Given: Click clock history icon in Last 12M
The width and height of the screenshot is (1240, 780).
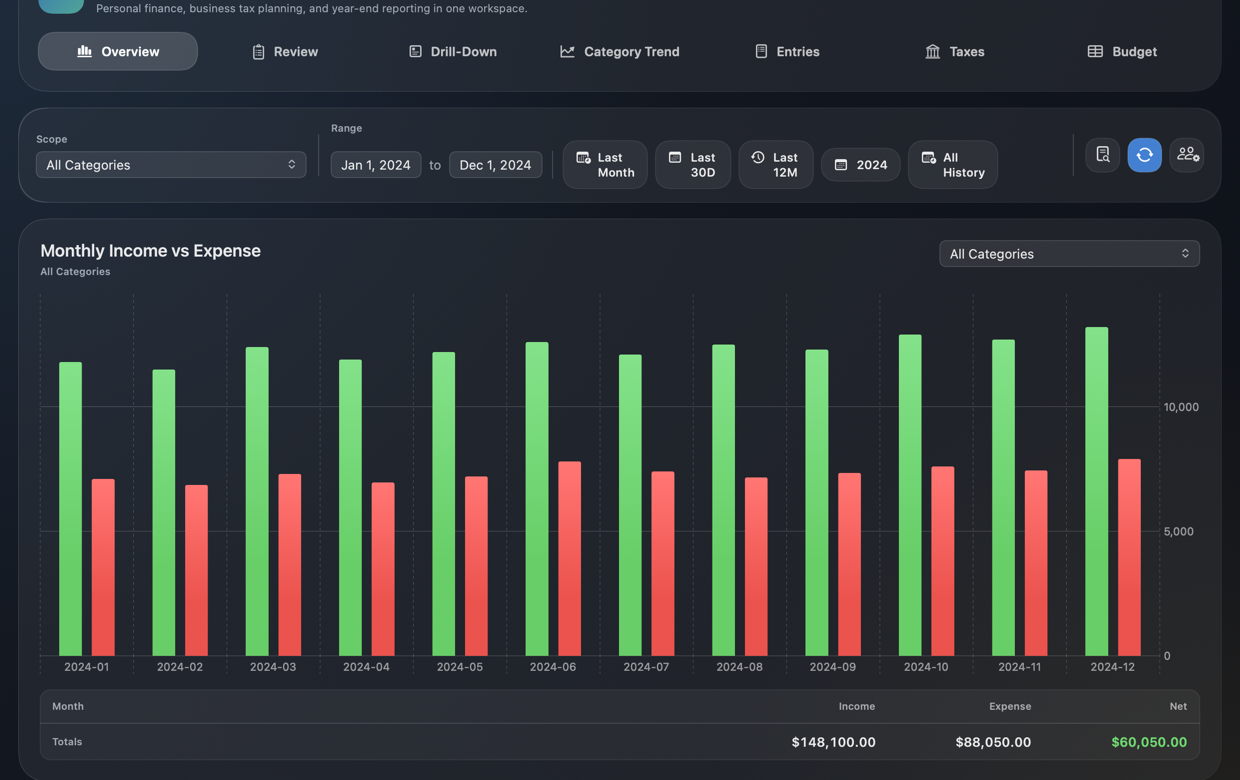Looking at the screenshot, I should click(758, 157).
